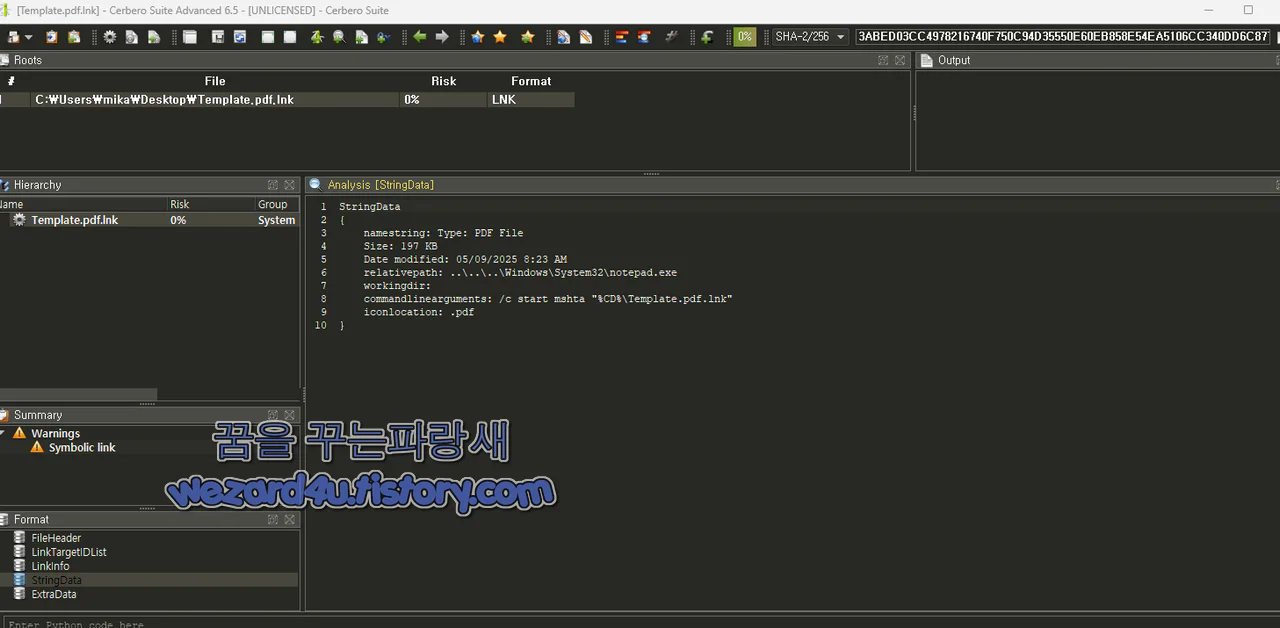Image resolution: width=1280 pixels, height=628 pixels.
Task: Close the Roots panel
Action: coord(900,60)
